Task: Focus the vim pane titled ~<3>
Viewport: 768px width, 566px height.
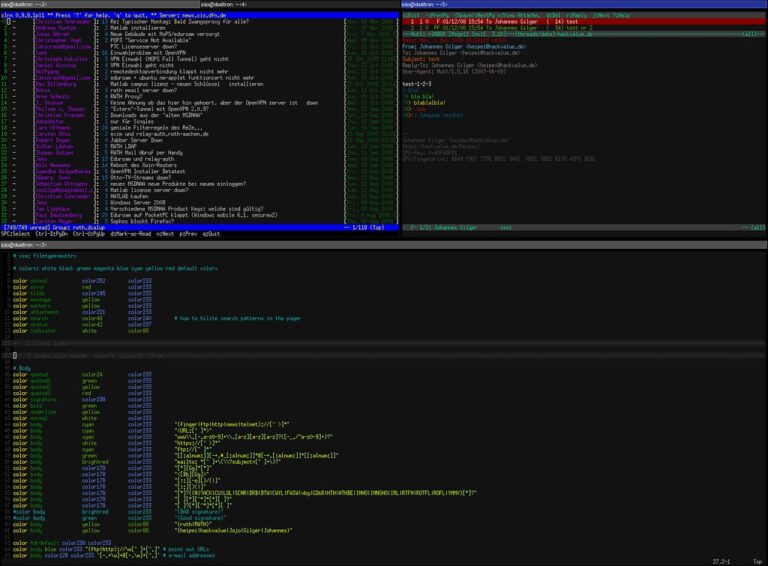Action: coord(384,244)
